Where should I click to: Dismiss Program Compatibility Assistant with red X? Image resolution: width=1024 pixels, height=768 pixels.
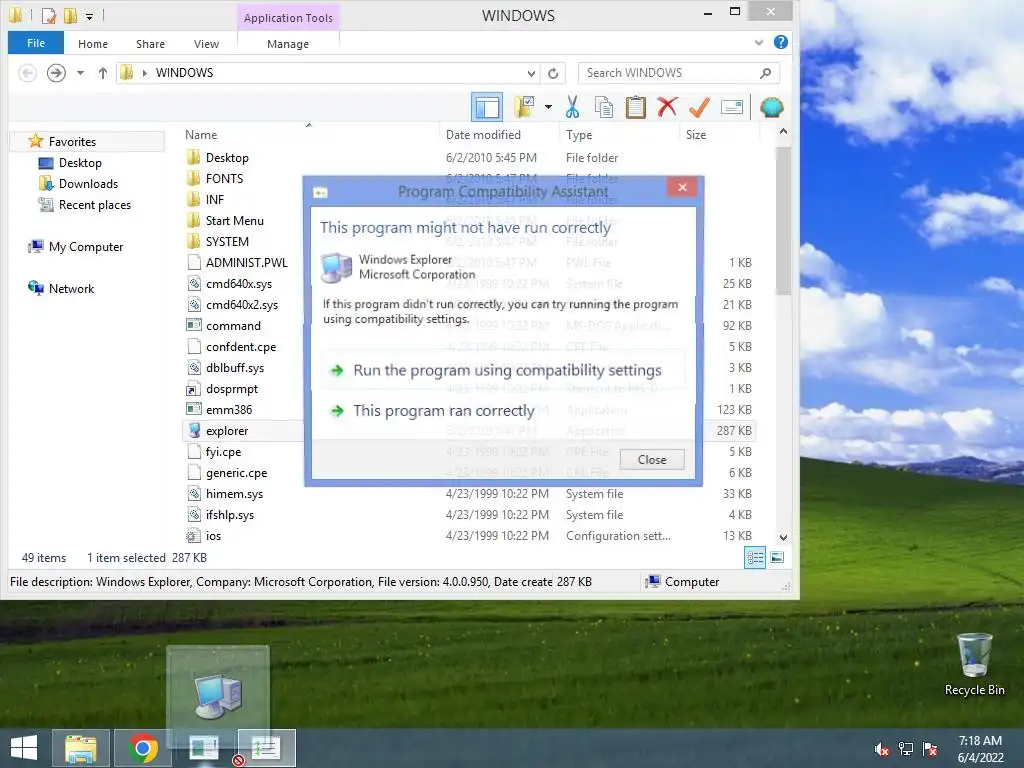[x=682, y=187]
